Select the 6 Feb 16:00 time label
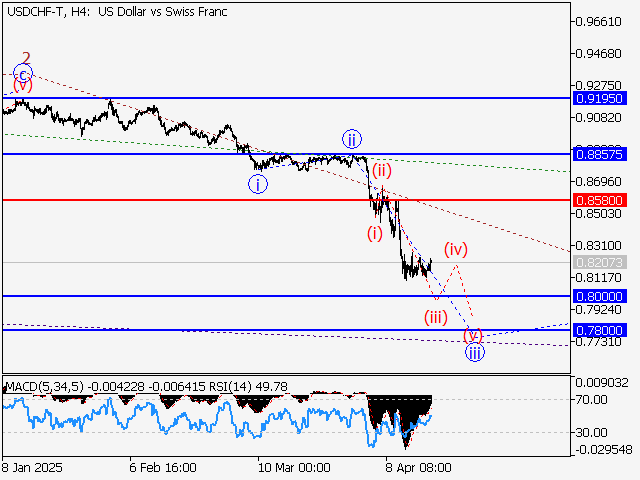Viewport: 640px width, 480px height. [x=163, y=467]
